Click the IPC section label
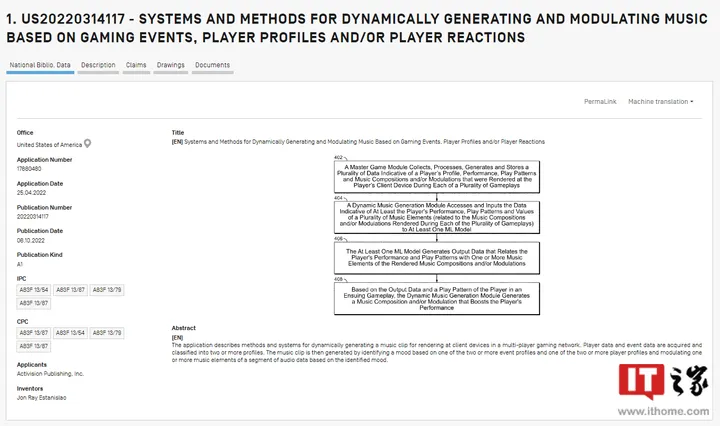Screen dimensions: 720x426 pyautogui.click(x=22, y=279)
